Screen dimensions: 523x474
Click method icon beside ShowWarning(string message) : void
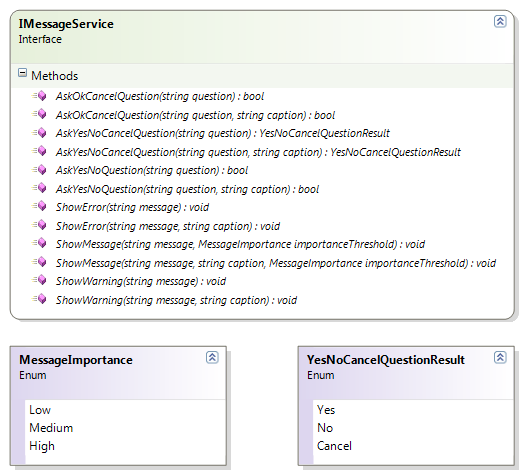tap(39, 281)
